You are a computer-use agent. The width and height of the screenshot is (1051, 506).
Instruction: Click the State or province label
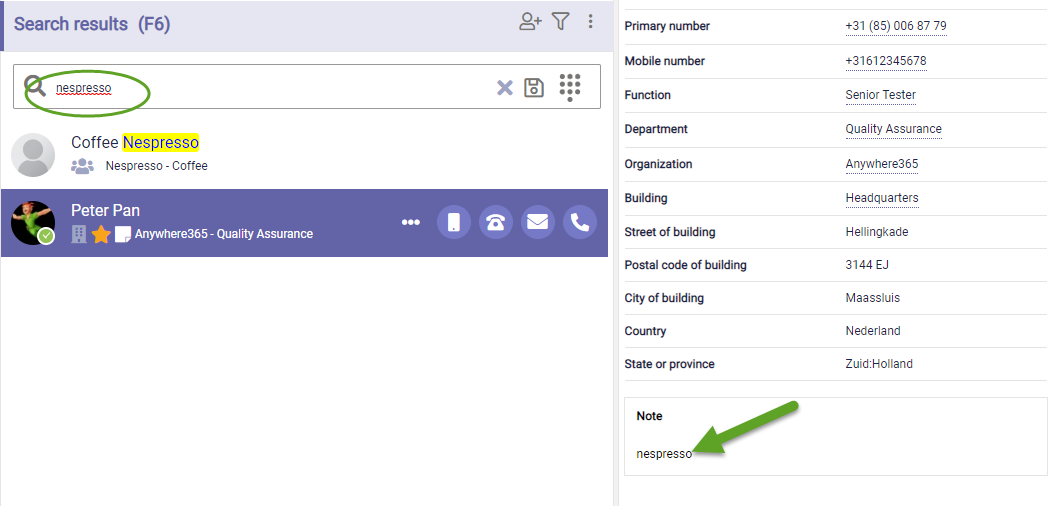tap(669, 364)
